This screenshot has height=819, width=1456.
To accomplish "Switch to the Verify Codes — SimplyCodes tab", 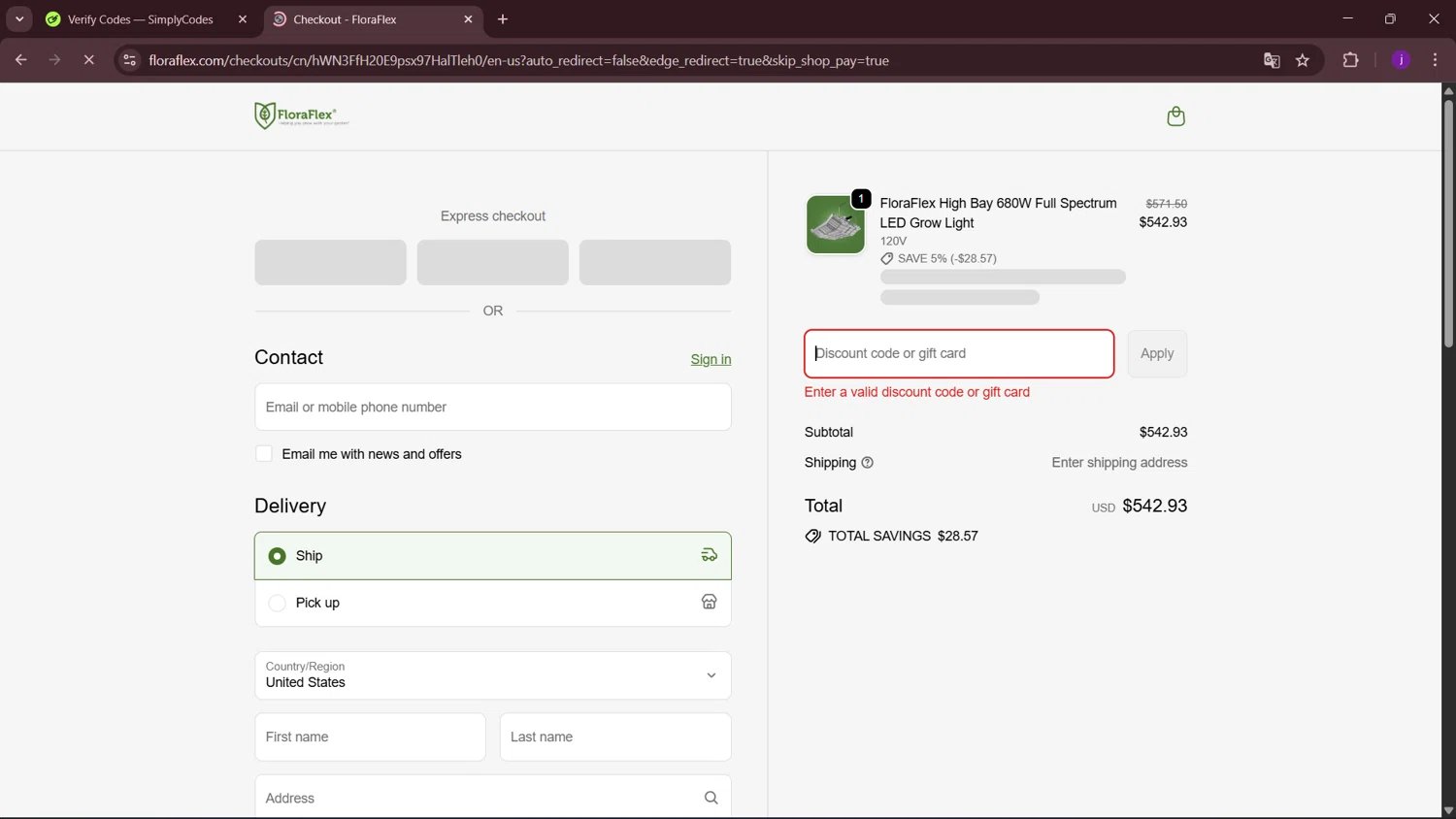I will 140,19.
